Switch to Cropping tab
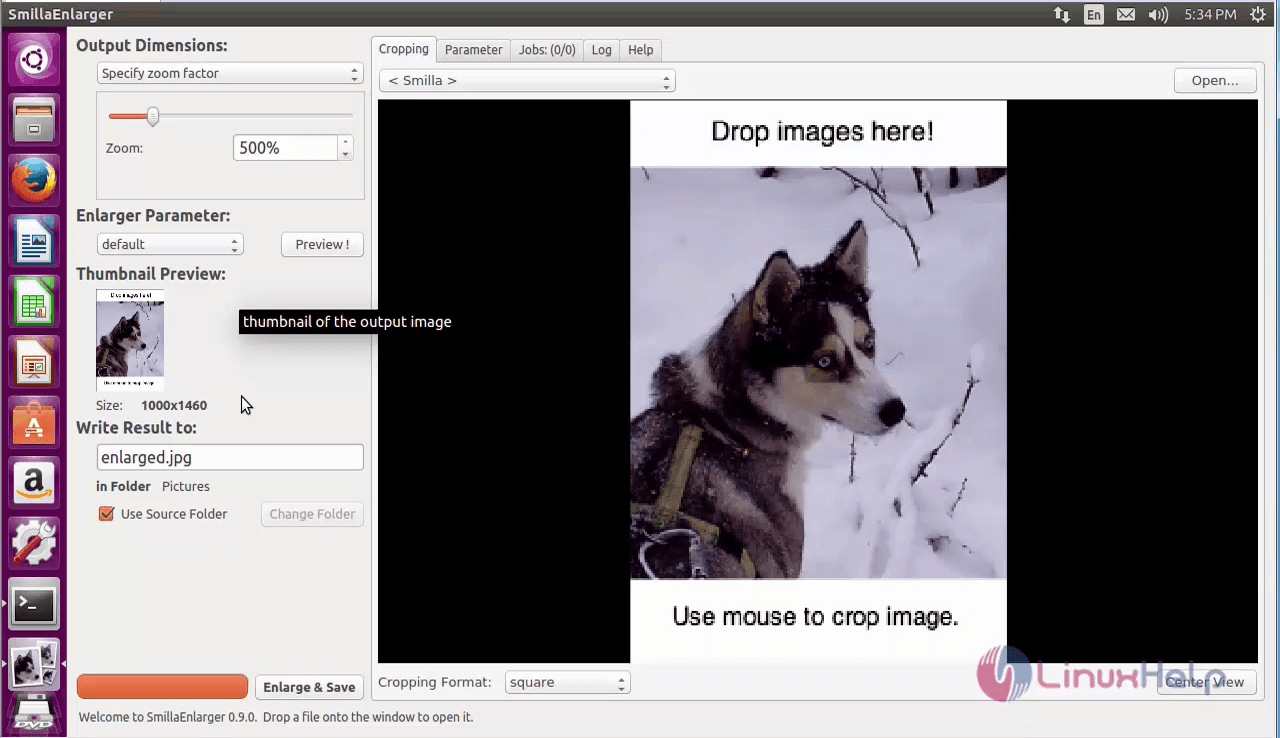This screenshot has width=1280, height=738. coord(404,49)
